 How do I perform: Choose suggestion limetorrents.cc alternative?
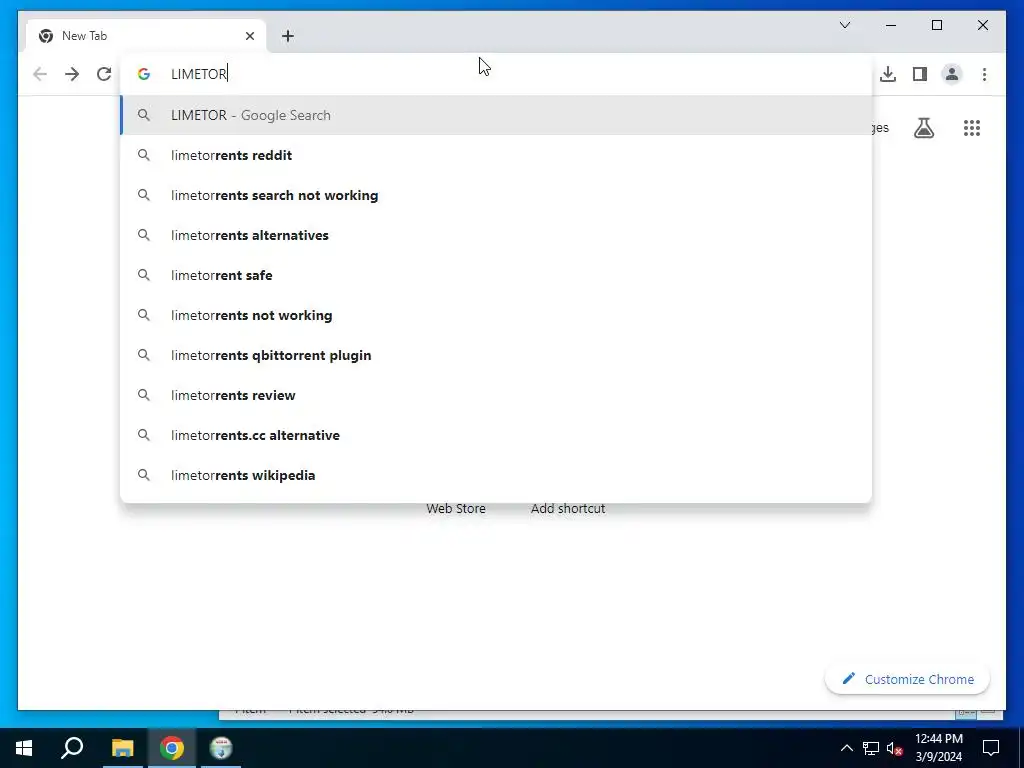(496, 435)
